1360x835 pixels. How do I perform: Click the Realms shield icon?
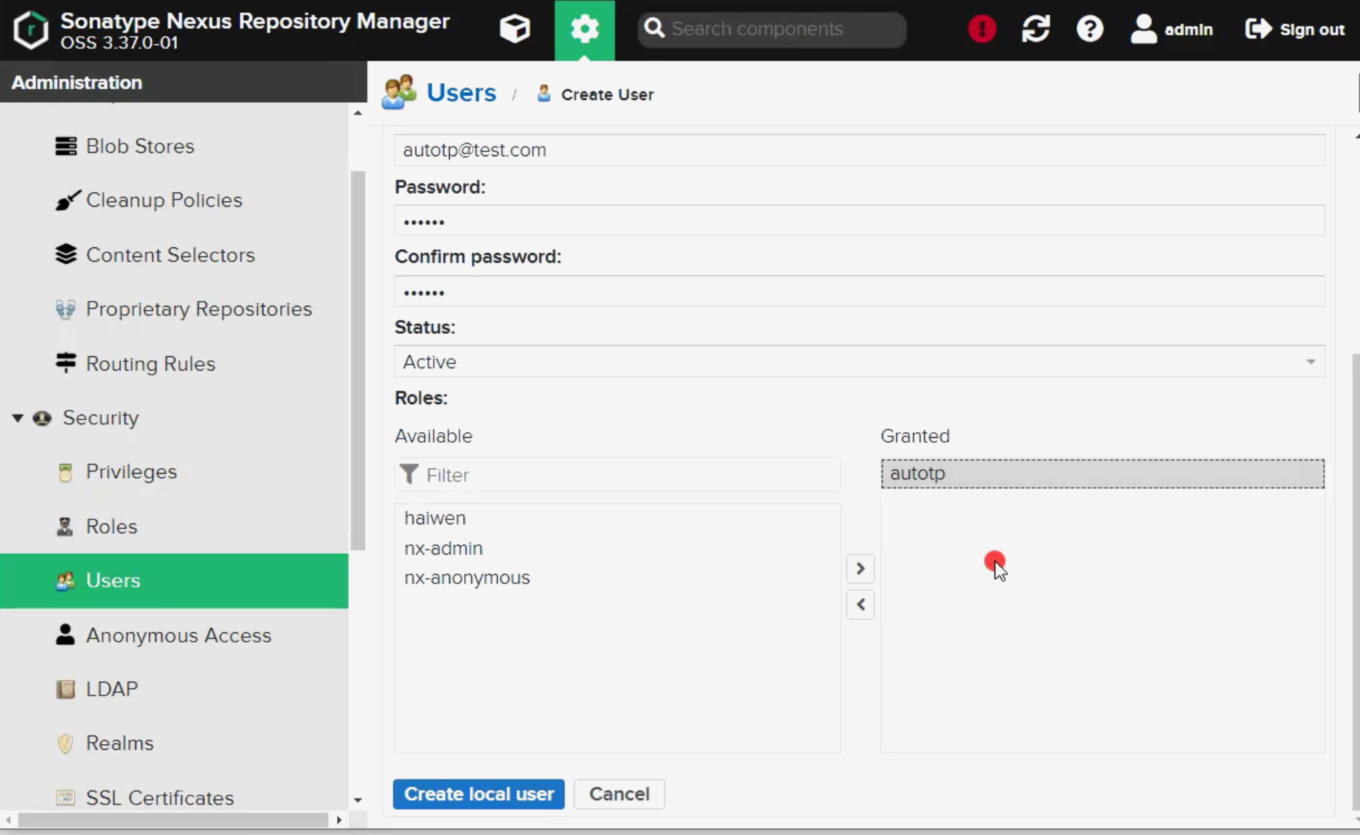66,743
